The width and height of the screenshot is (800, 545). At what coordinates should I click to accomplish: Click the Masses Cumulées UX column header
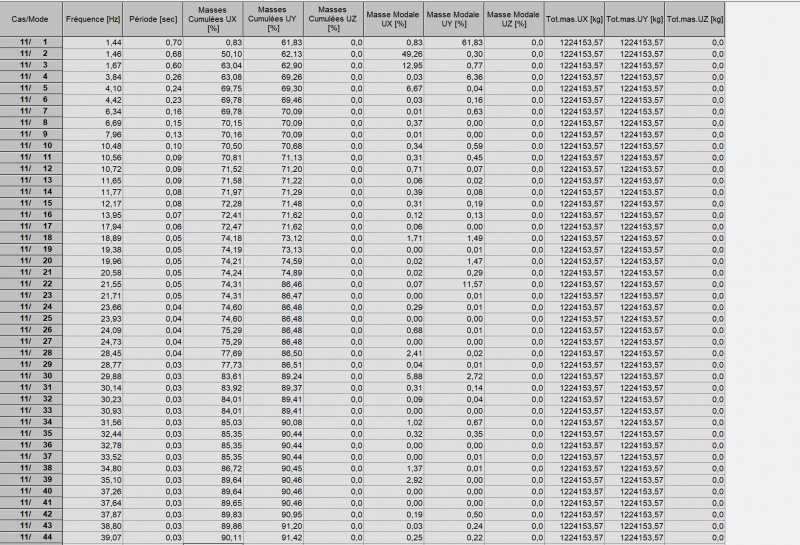213,19
